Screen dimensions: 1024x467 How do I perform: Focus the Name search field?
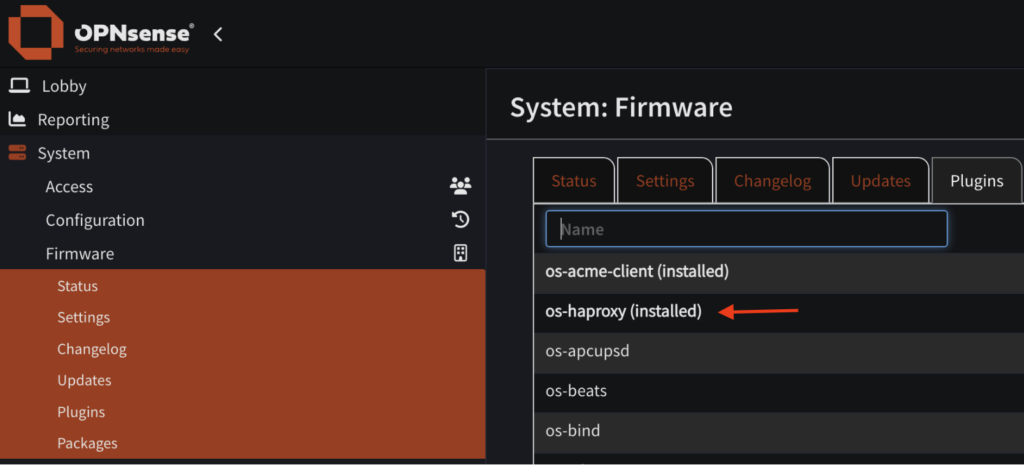tap(746, 229)
